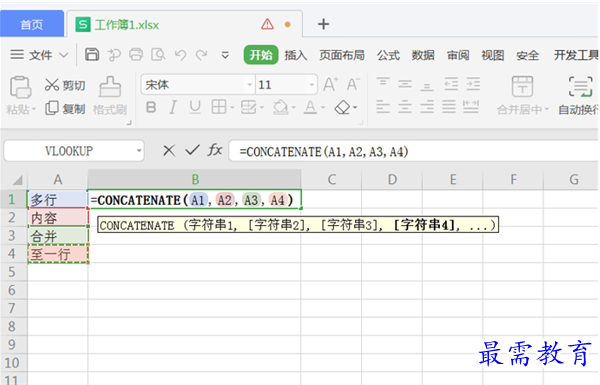Image resolution: width=600 pixels, height=385 pixels.
Task: Click the Borders grid icon
Action: pyautogui.click(x=219, y=107)
